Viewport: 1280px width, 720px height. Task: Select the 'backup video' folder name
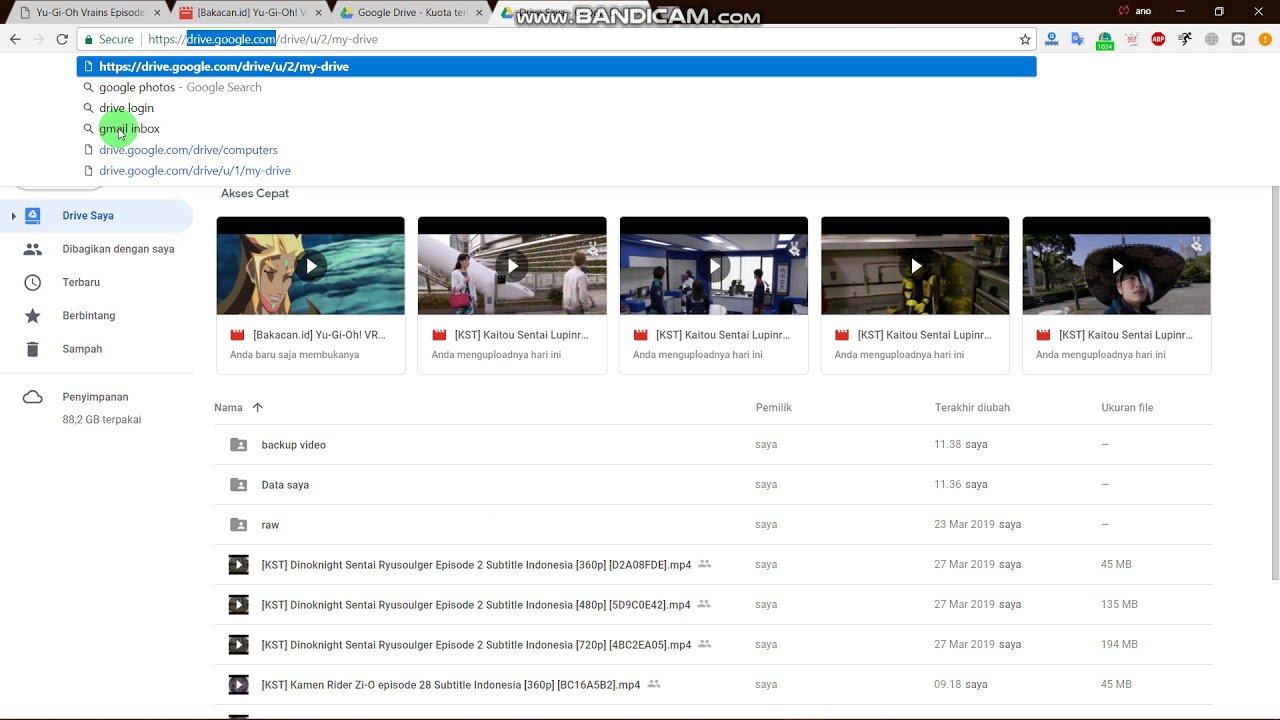point(293,445)
